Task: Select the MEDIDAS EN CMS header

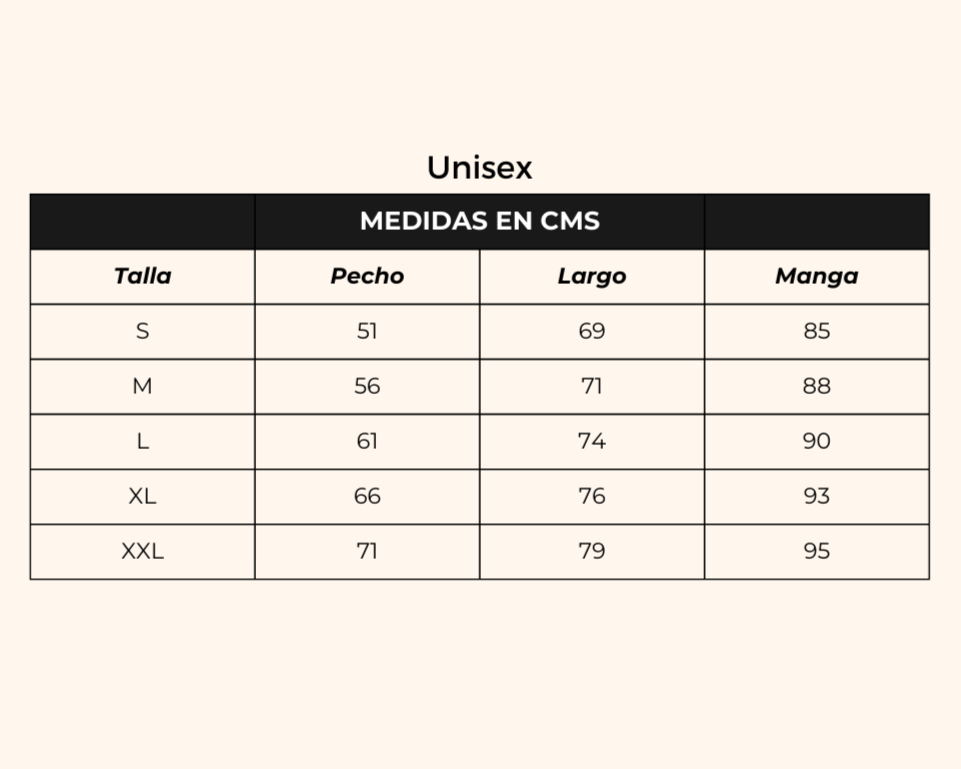Action: point(479,221)
